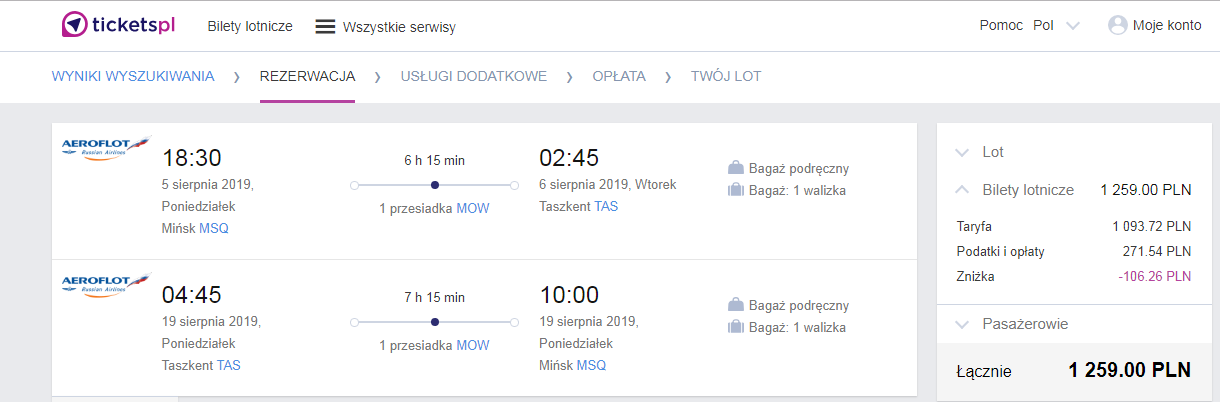Open the hamburger menu Wszystkie serwisy
The width and height of the screenshot is (1220, 402).
[325, 27]
